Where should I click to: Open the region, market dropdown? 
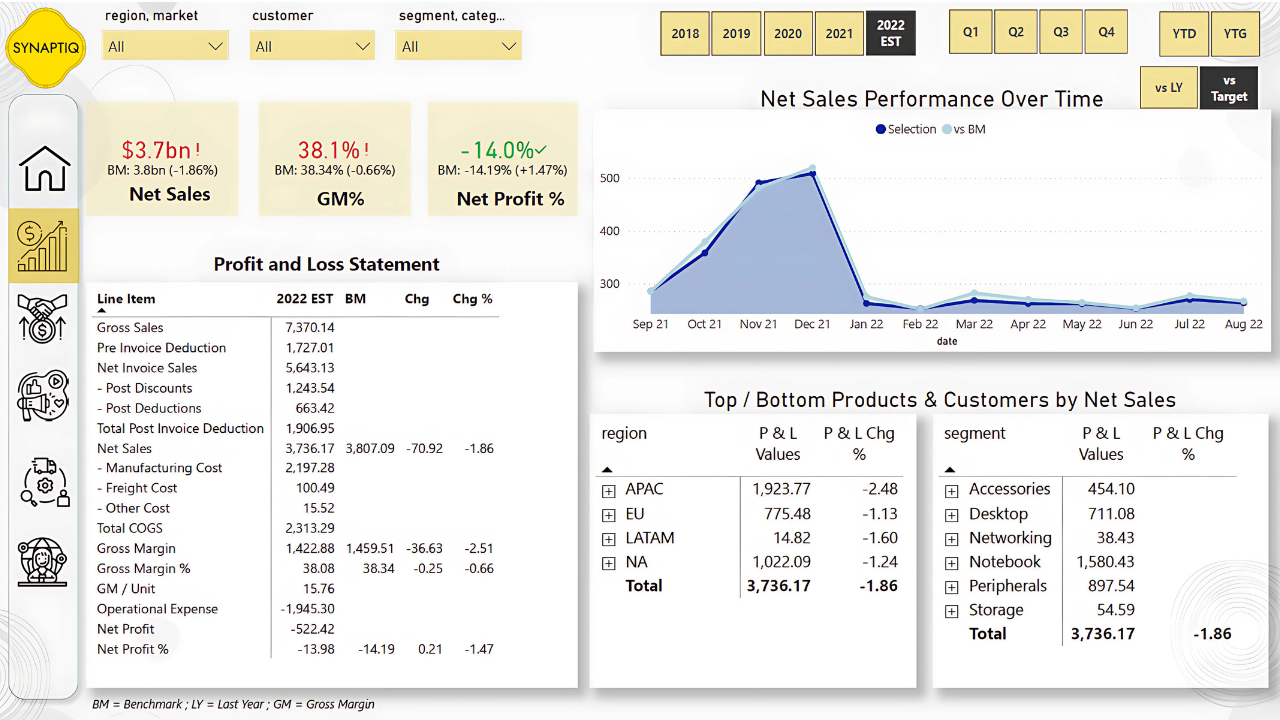(166, 46)
